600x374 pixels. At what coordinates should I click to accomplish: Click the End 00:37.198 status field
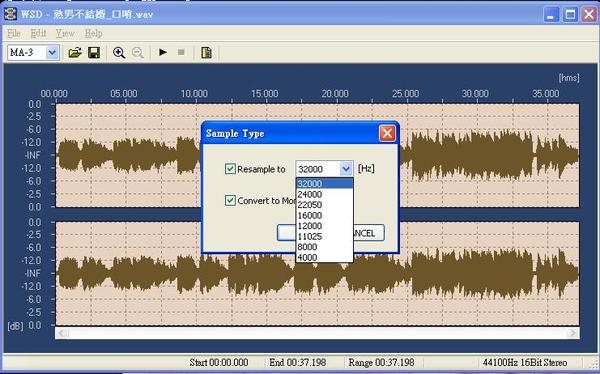click(298, 362)
